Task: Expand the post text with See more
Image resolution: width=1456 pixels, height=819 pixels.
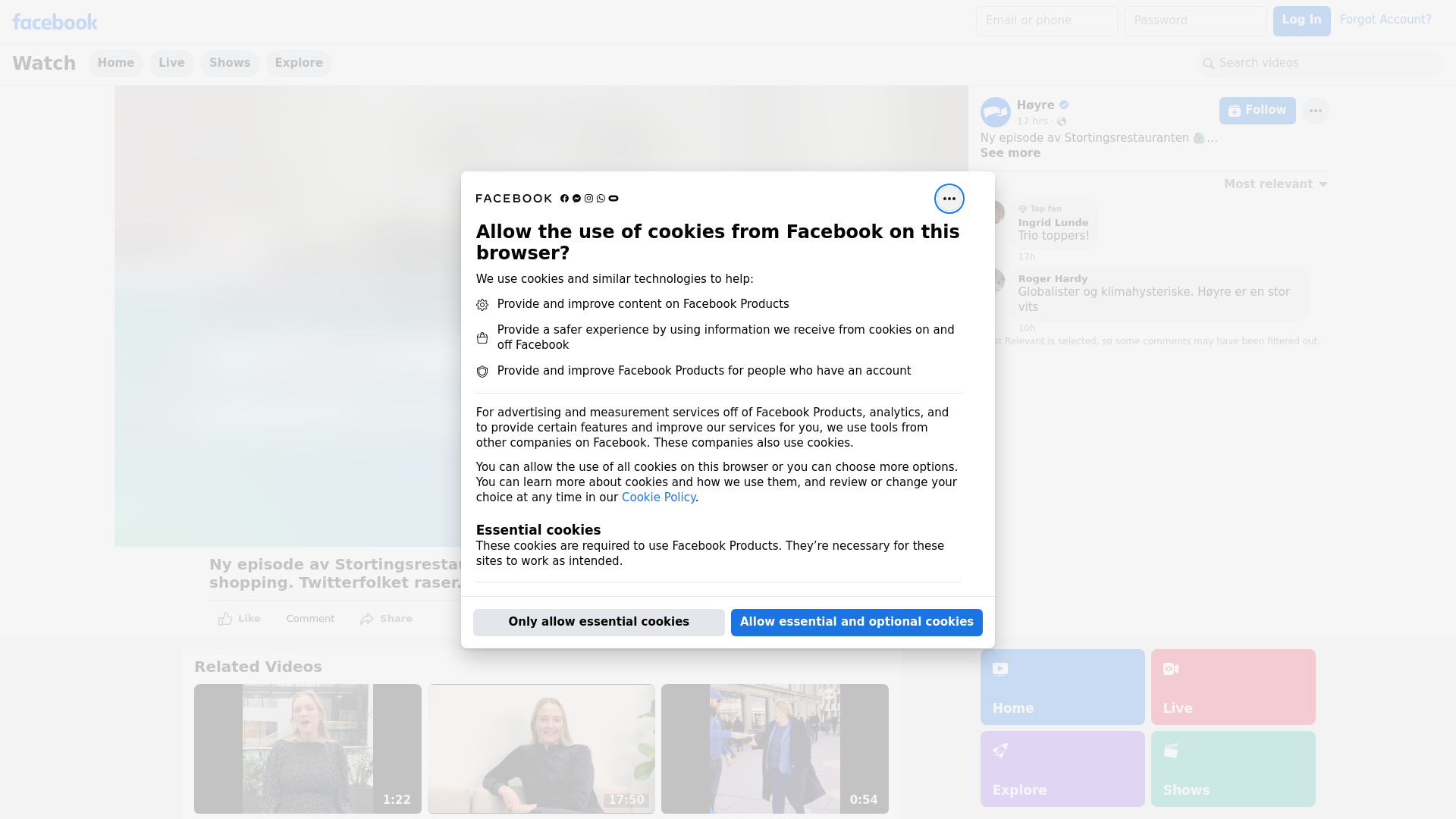Action: coord(1010,153)
